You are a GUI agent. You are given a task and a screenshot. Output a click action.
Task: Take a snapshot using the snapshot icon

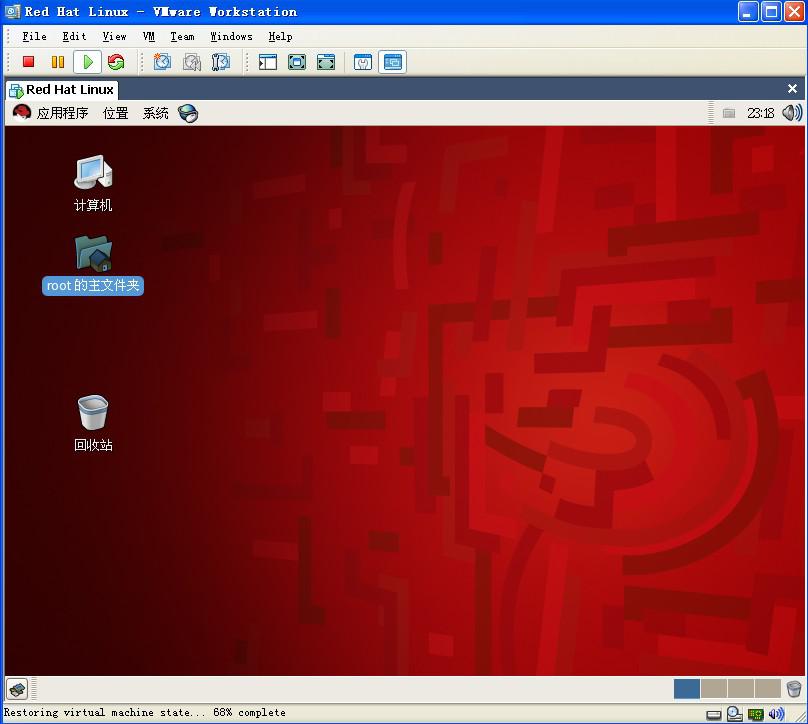click(162, 62)
